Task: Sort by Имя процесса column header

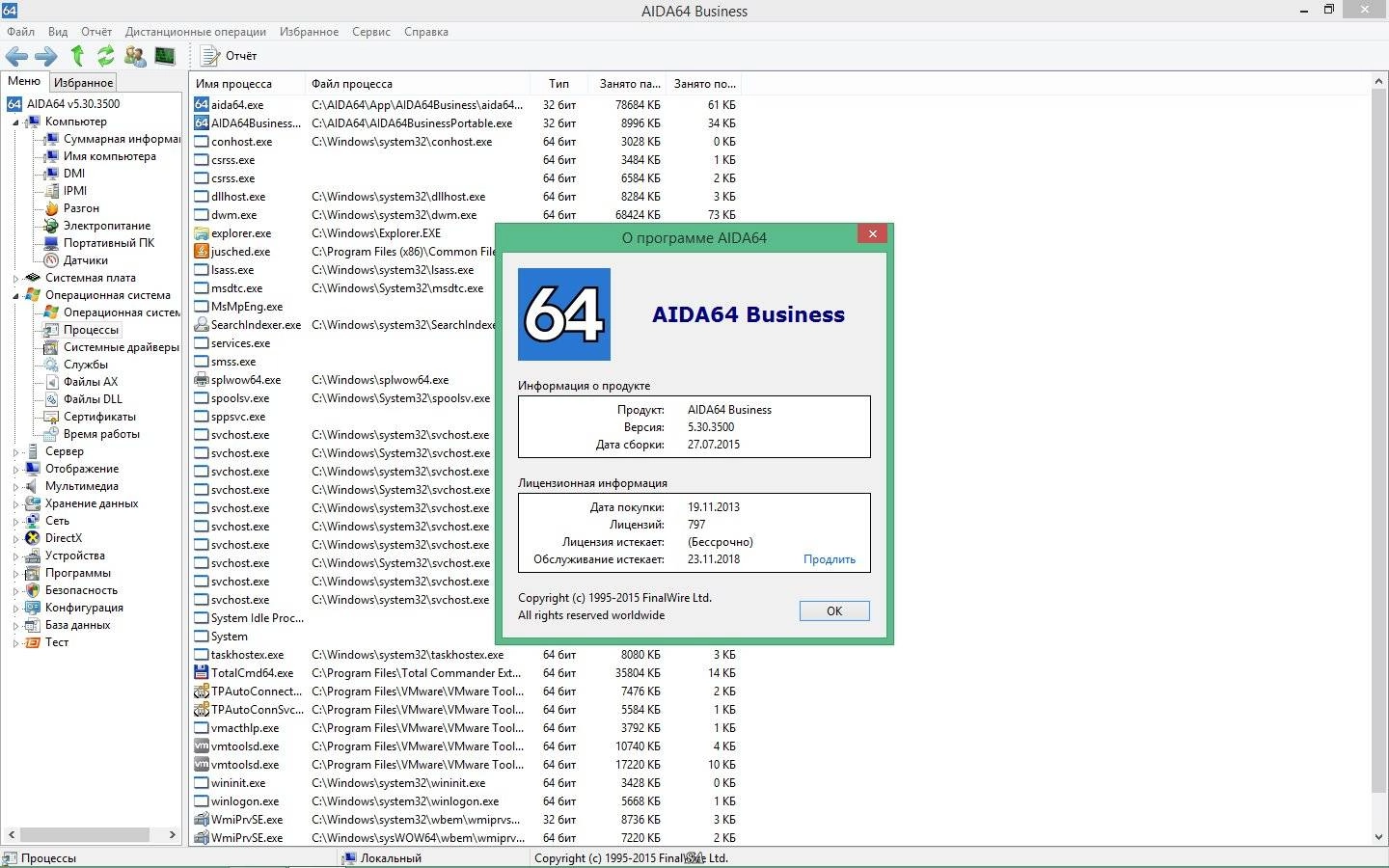Action: point(247,84)
